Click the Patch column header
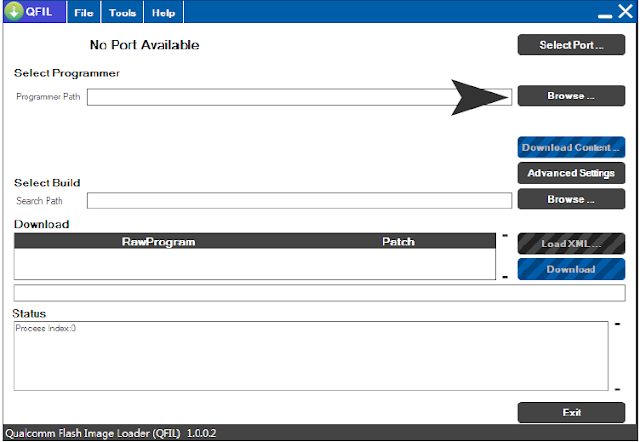Image resolution: width=640 pixels, height=442 pixels. pos(398,242)
